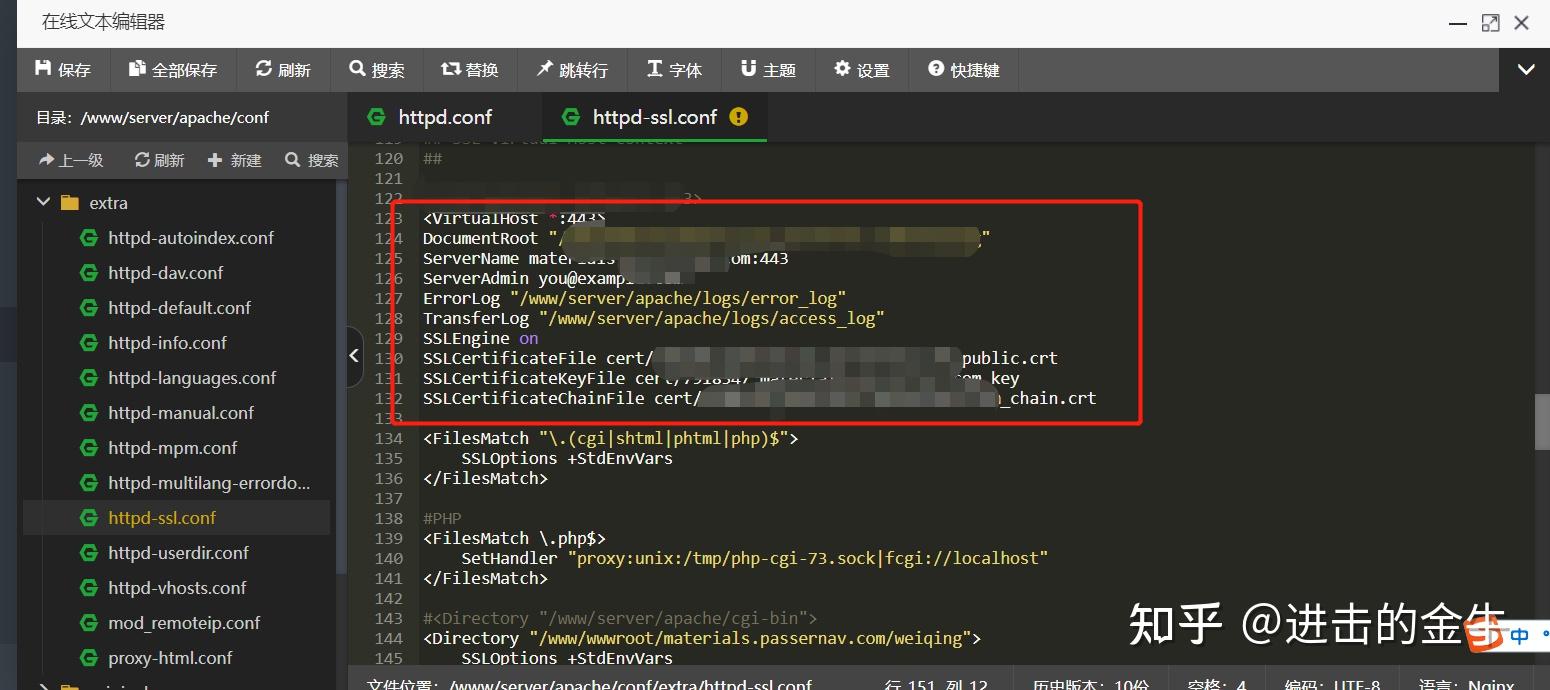This screenshot has height=690, width=1550.
Task: Click 上一级 to go up directory
Action: [70, 159]
